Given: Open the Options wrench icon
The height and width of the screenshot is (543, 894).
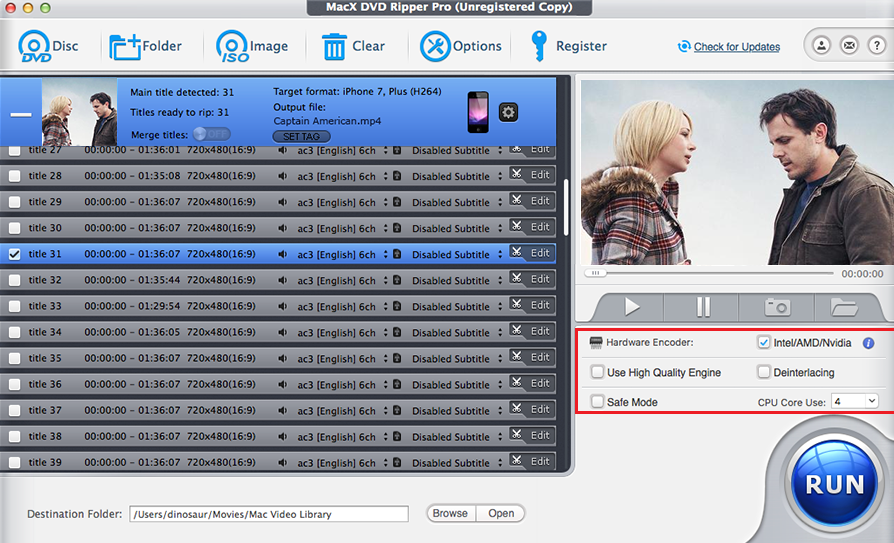Looking at the screenshot, I should 435,46.
